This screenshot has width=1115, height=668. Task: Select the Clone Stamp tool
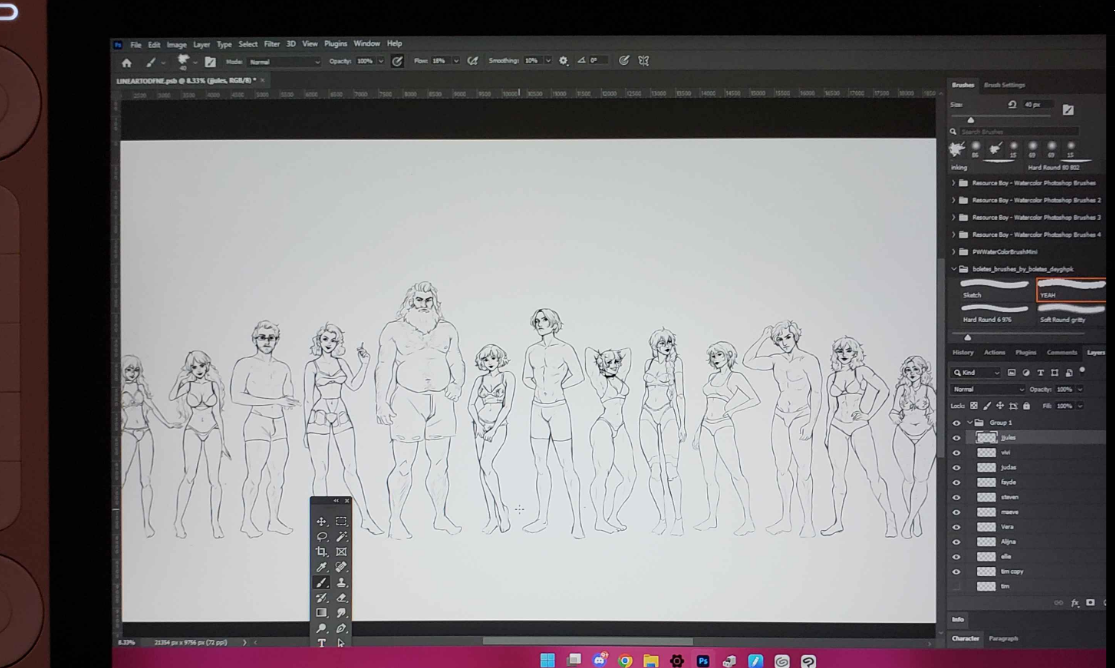(341, 582)
